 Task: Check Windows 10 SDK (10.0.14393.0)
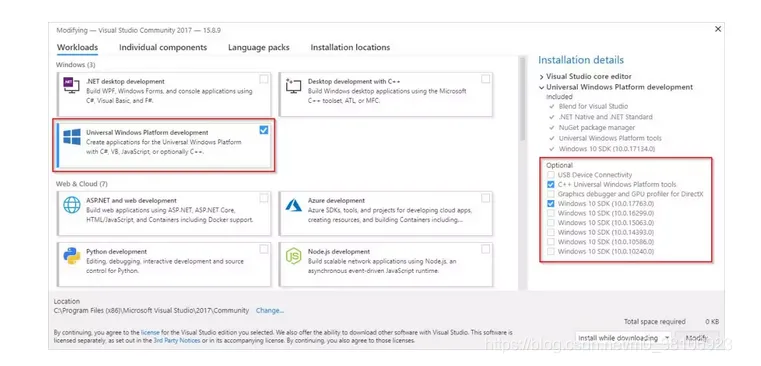[x=550, y=232]
